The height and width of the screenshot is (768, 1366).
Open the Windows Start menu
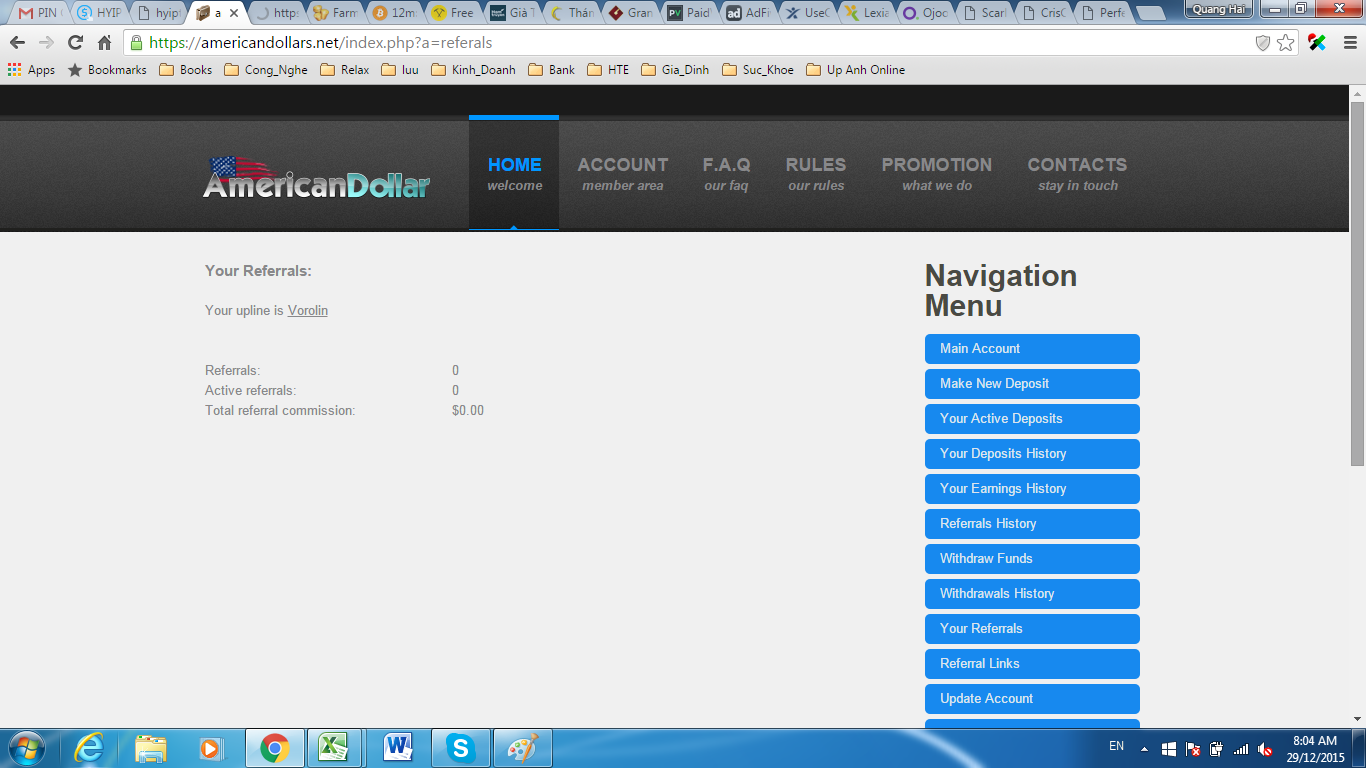click(x=25, y=748)
